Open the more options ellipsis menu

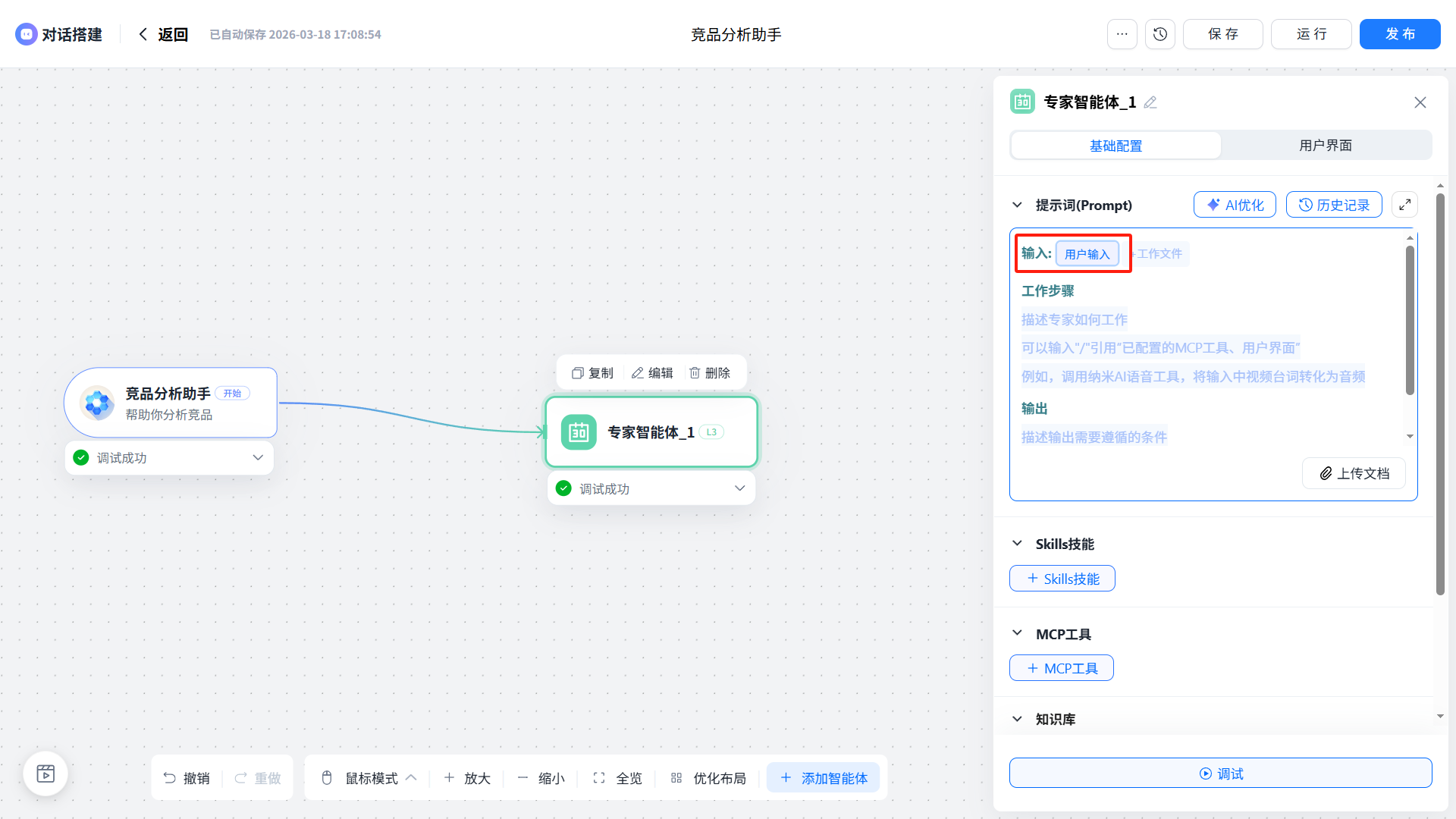[x=1122, y=34]
